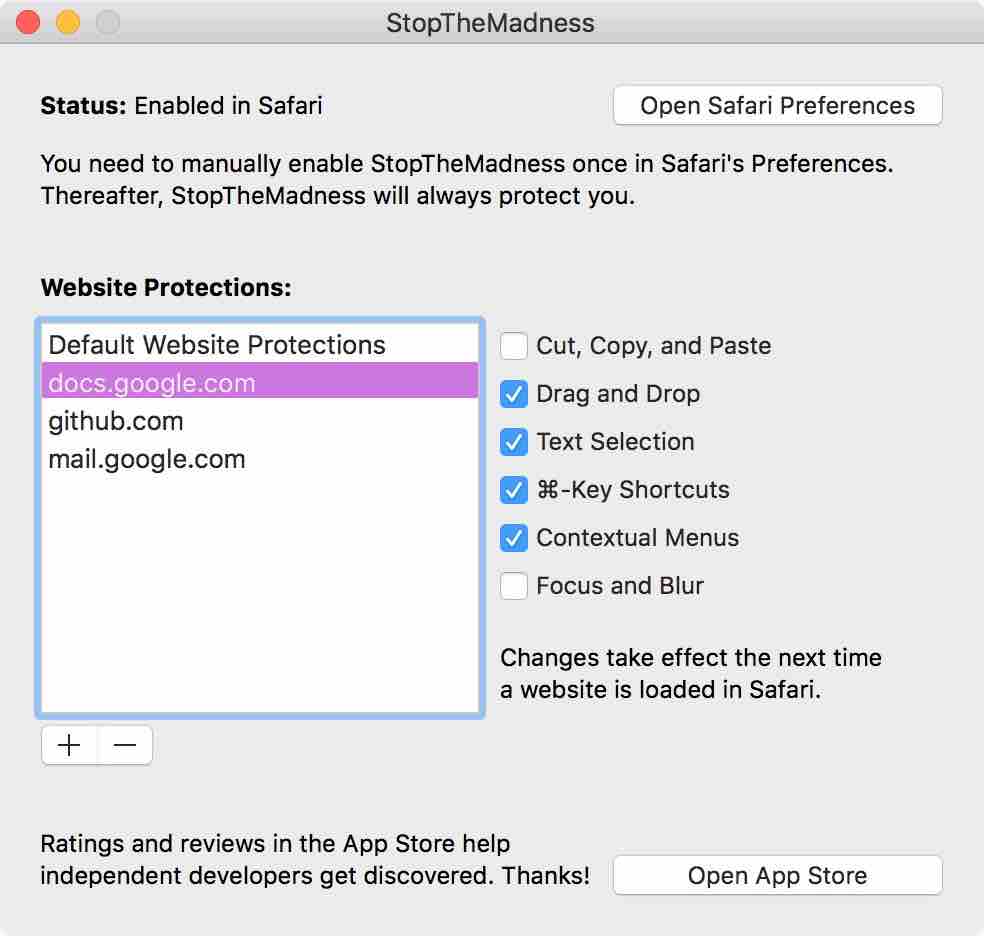This screenshot has height=936, width=984.
Task: Click the empty area of the website list
Action: pyautogui.click(x=260, y=600)
